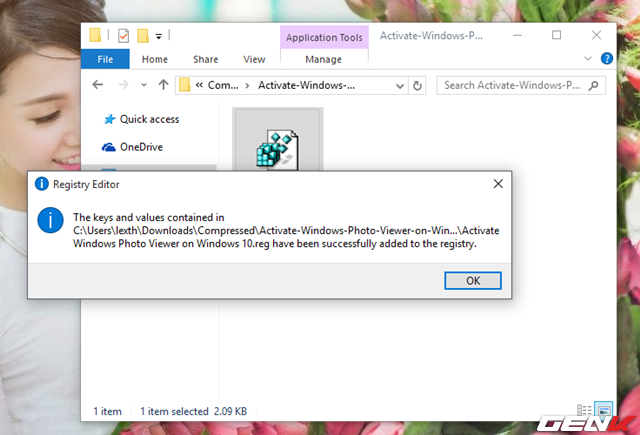640x435 pixels.
Task: Refresh the current folder
Action: click(417, 86)
